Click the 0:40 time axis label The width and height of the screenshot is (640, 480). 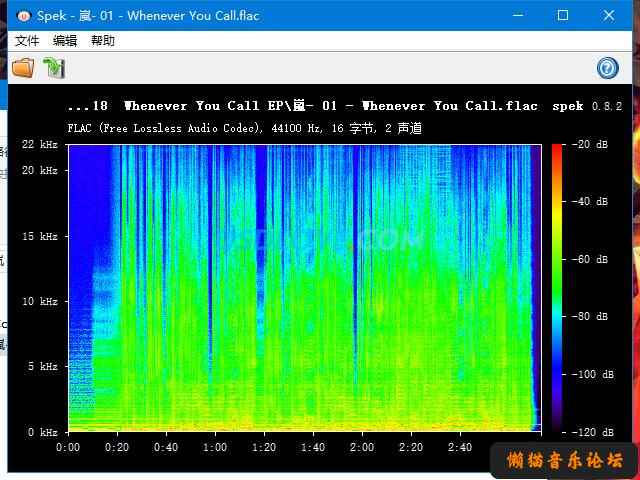click(166, 447)
